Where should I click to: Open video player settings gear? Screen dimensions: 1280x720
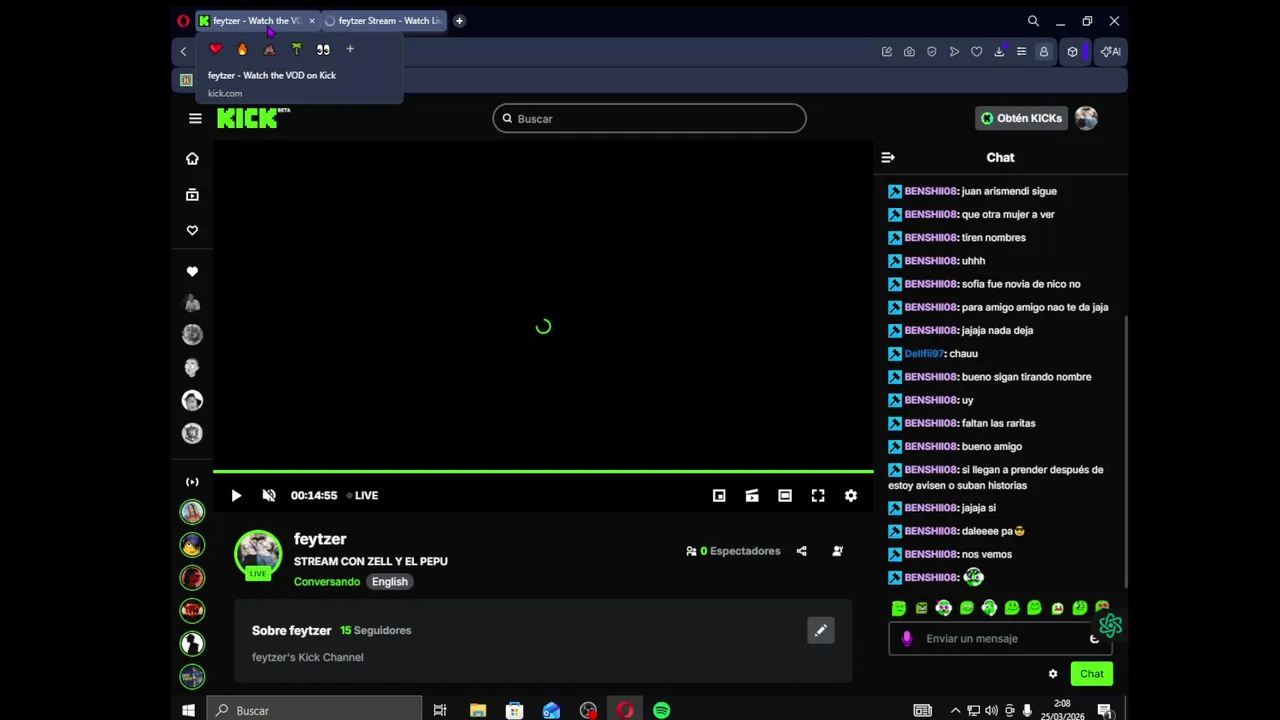click(851, 495)
